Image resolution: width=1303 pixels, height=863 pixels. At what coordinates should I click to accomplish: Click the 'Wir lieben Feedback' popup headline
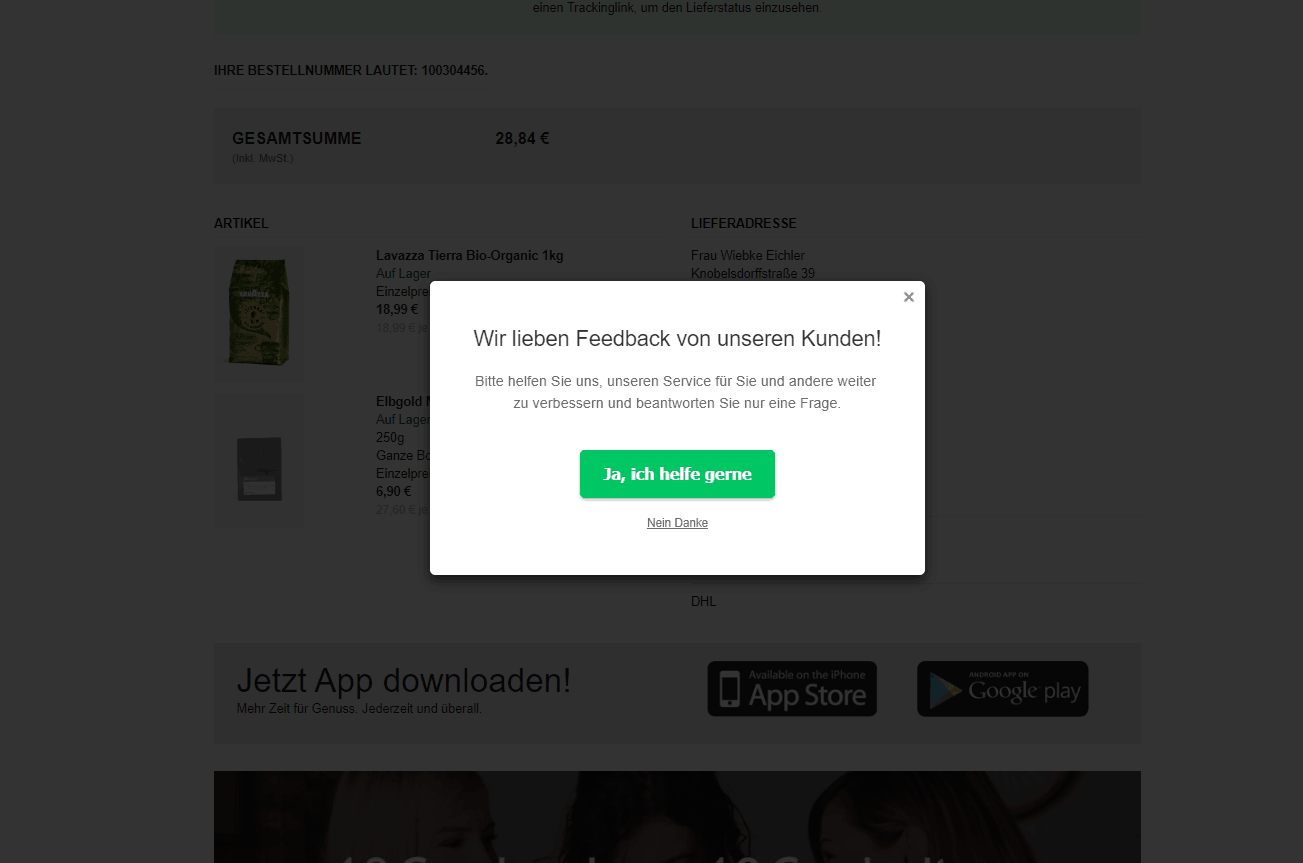point(677,338)
